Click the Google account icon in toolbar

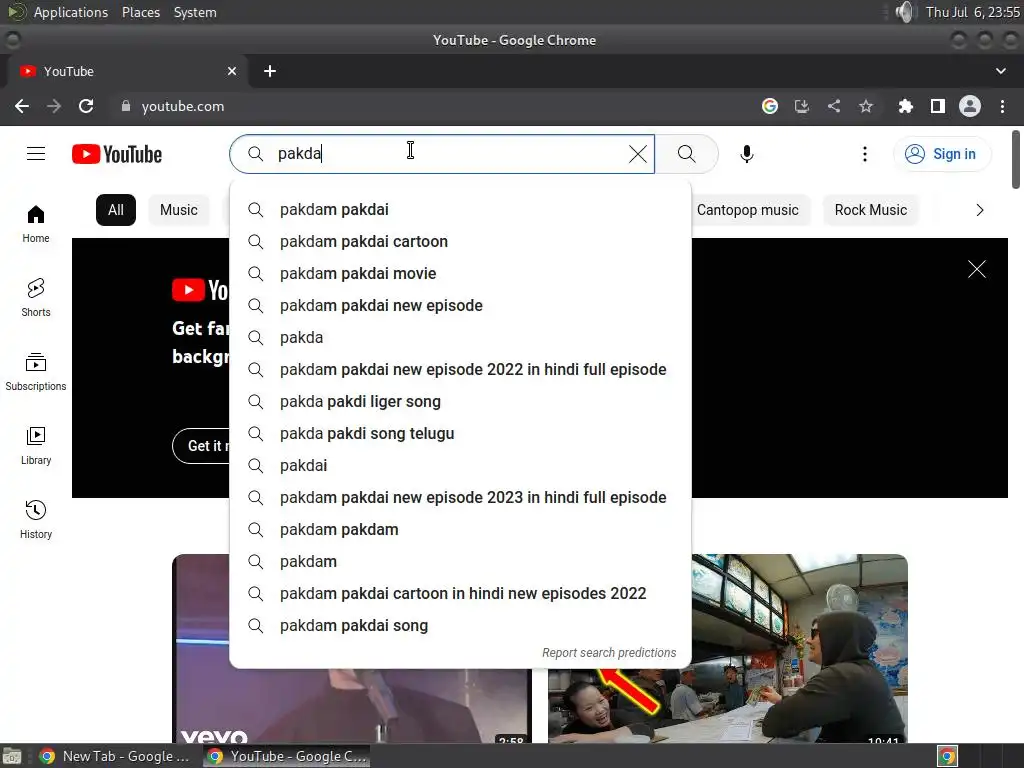(x=770, y=106)
